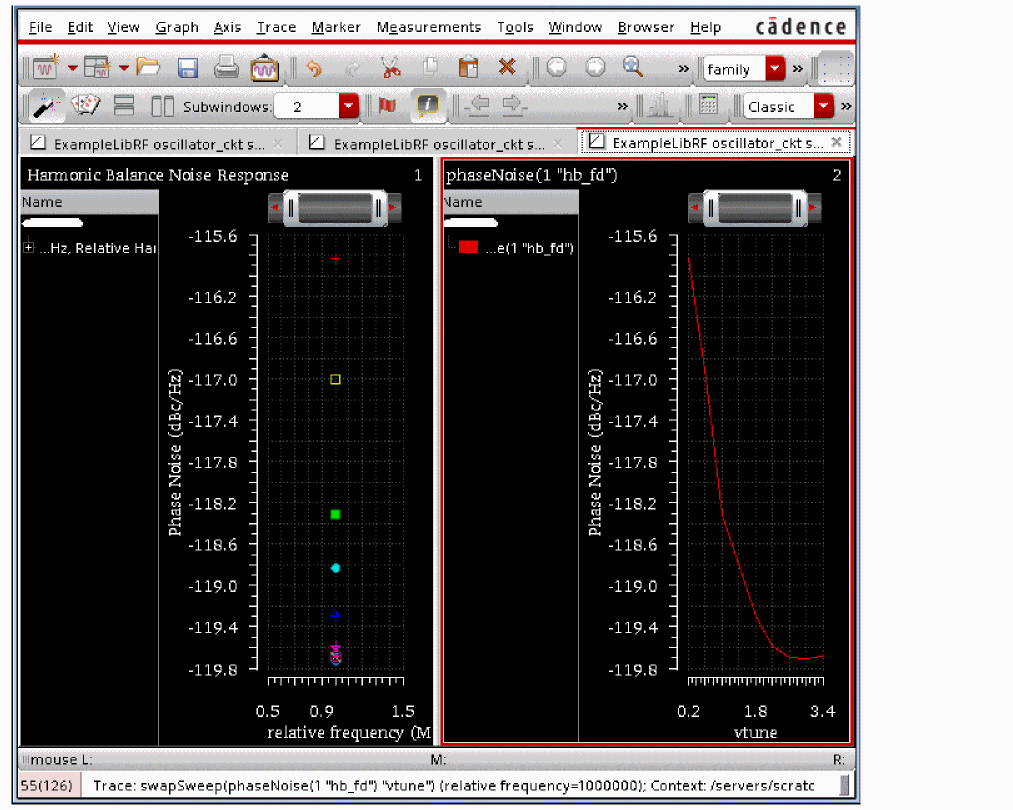Click the magnifier zoom icon
Screen dimensions: 1013x810
[x=632, y=67]
